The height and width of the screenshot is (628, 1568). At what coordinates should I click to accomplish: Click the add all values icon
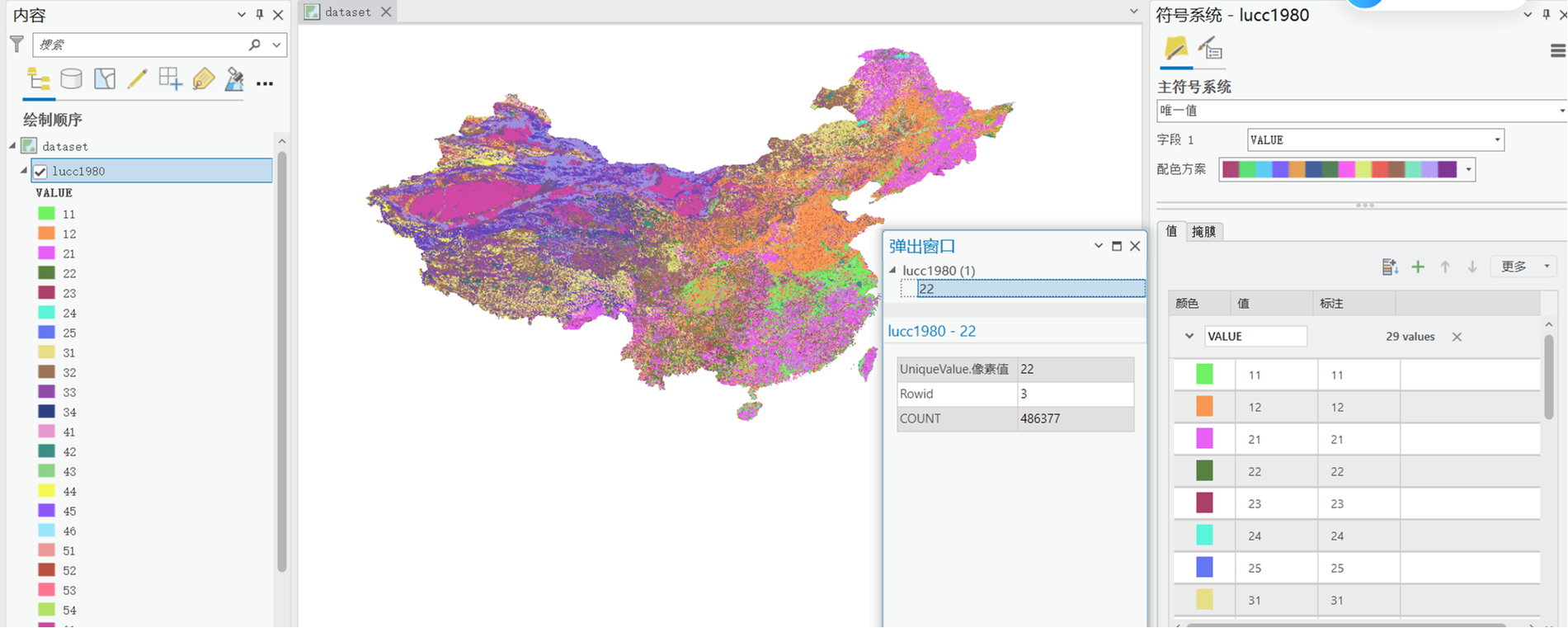point(1390,267)
